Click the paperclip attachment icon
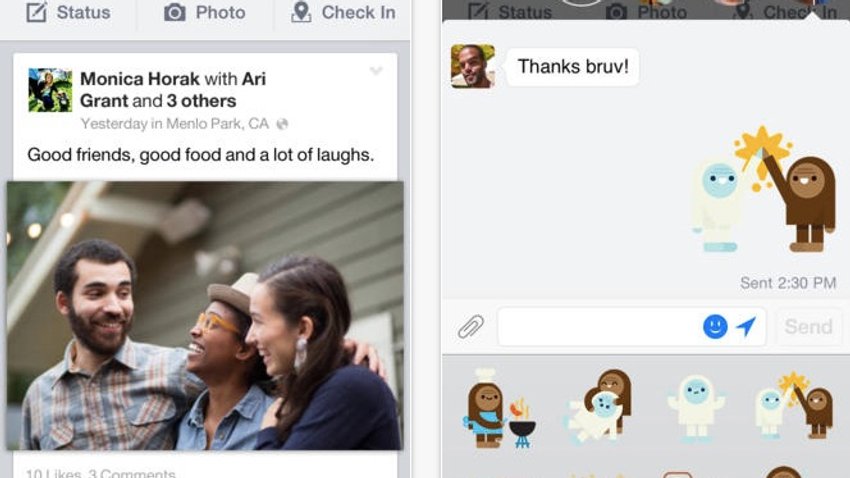Image resolution: width=850 pixels, height=478 pixels. (x=470, y=327)
